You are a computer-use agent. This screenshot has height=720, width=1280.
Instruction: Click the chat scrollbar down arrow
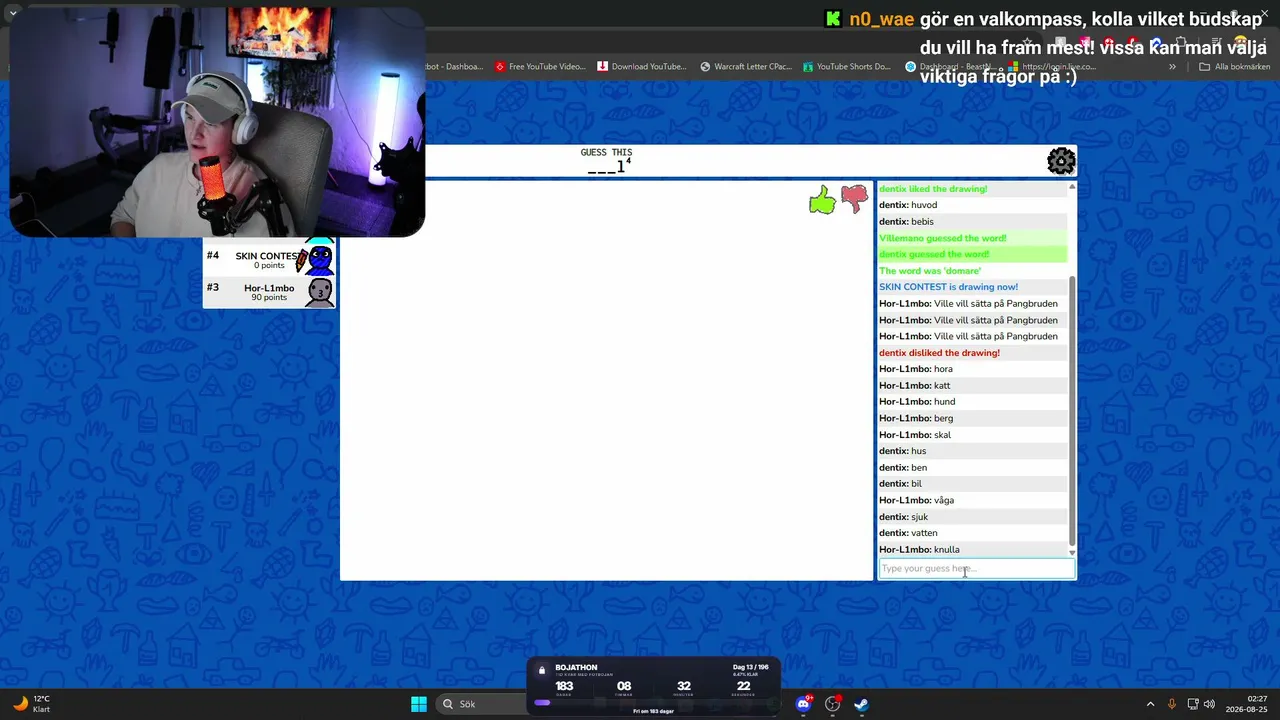tap(1072, 553)
